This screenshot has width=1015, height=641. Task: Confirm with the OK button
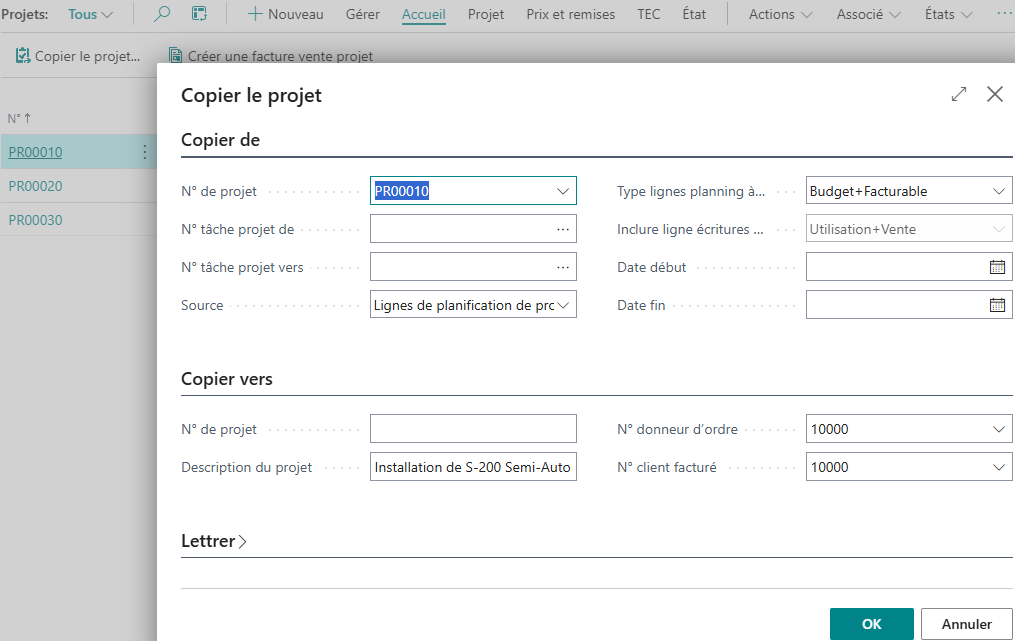pos(871,624)
